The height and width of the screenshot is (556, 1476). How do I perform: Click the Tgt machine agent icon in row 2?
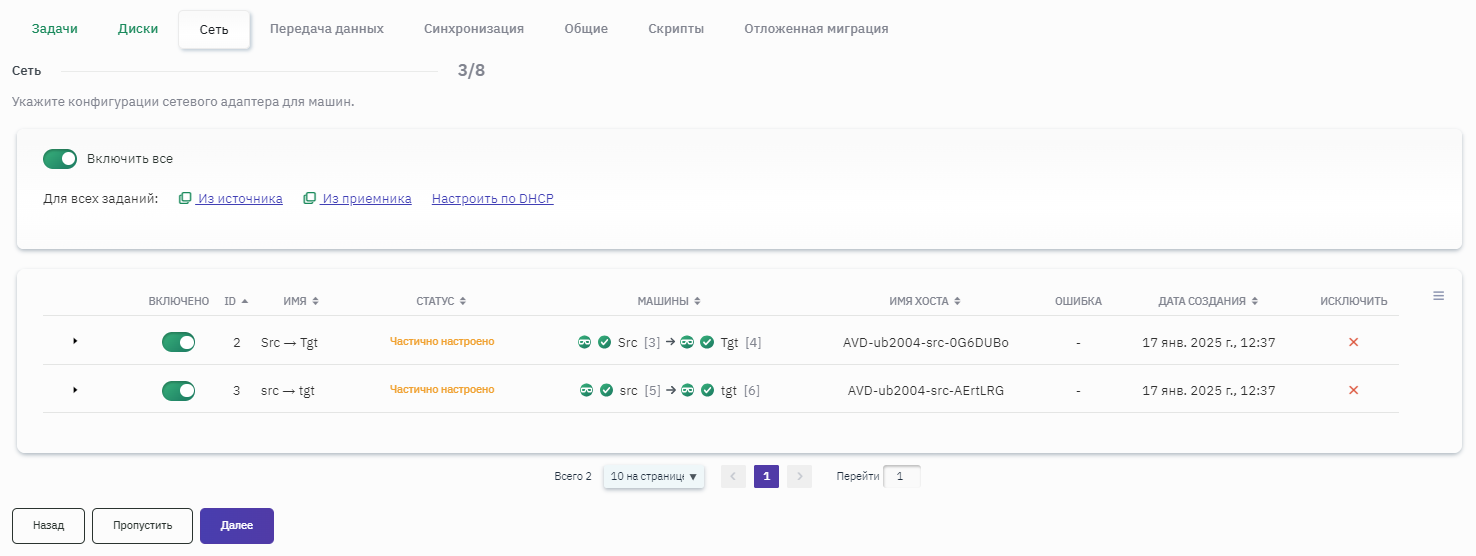[687, 343]
